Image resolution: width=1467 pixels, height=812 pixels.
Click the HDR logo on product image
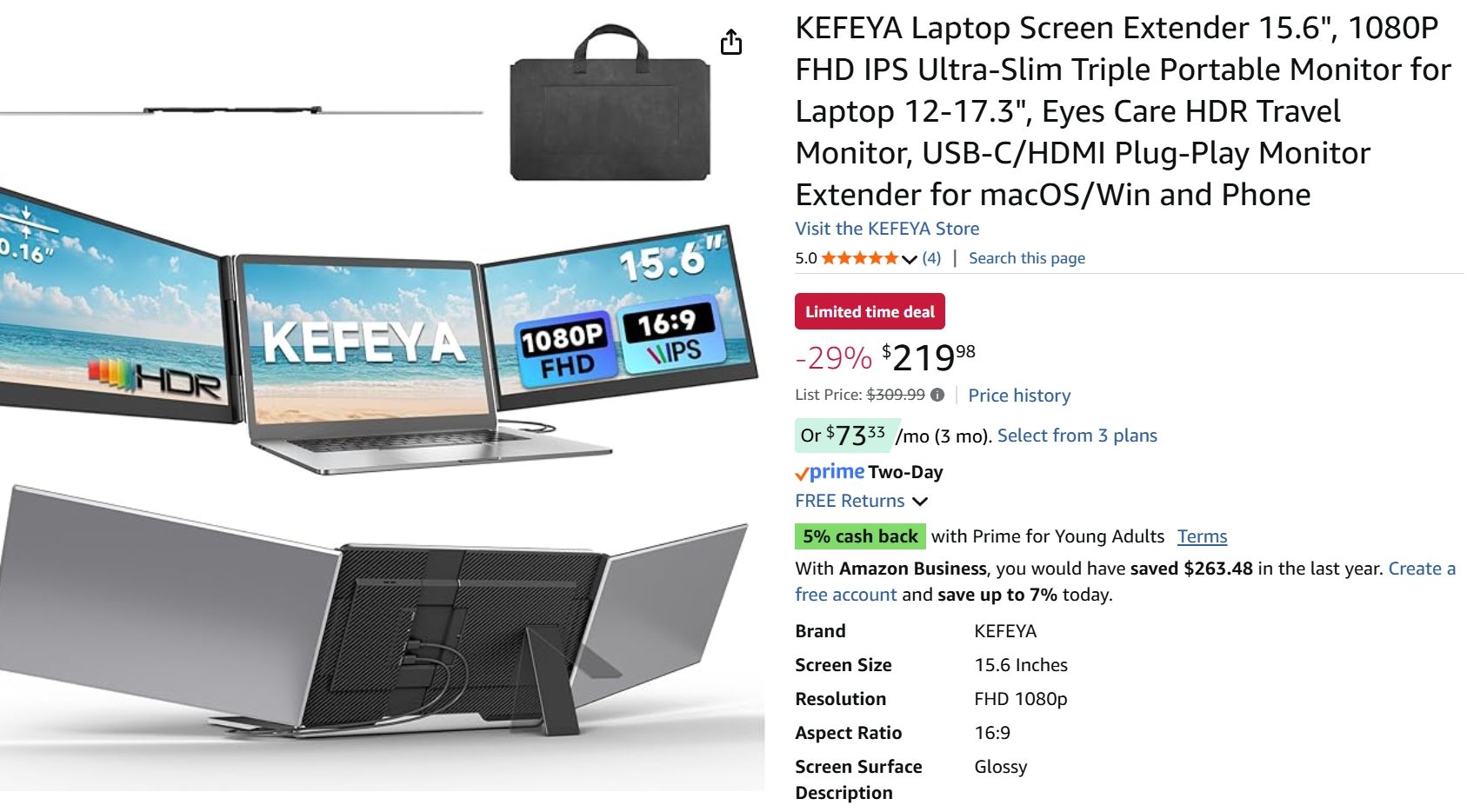156,377
